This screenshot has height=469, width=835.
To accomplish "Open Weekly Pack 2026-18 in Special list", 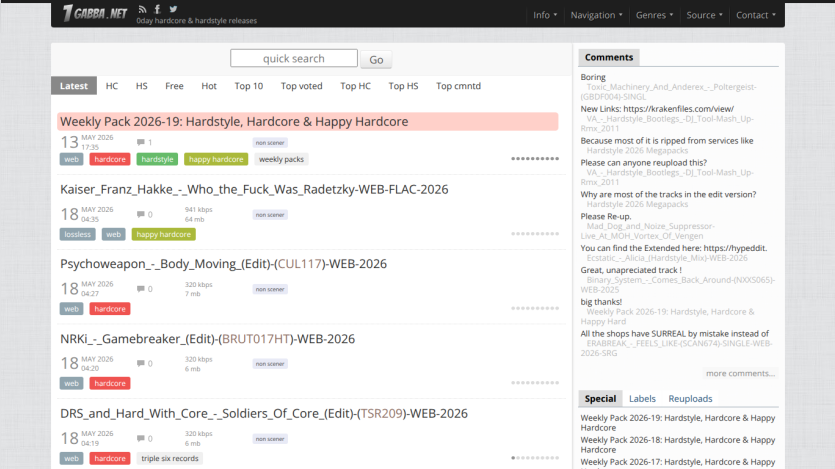I will coord(678,445).
